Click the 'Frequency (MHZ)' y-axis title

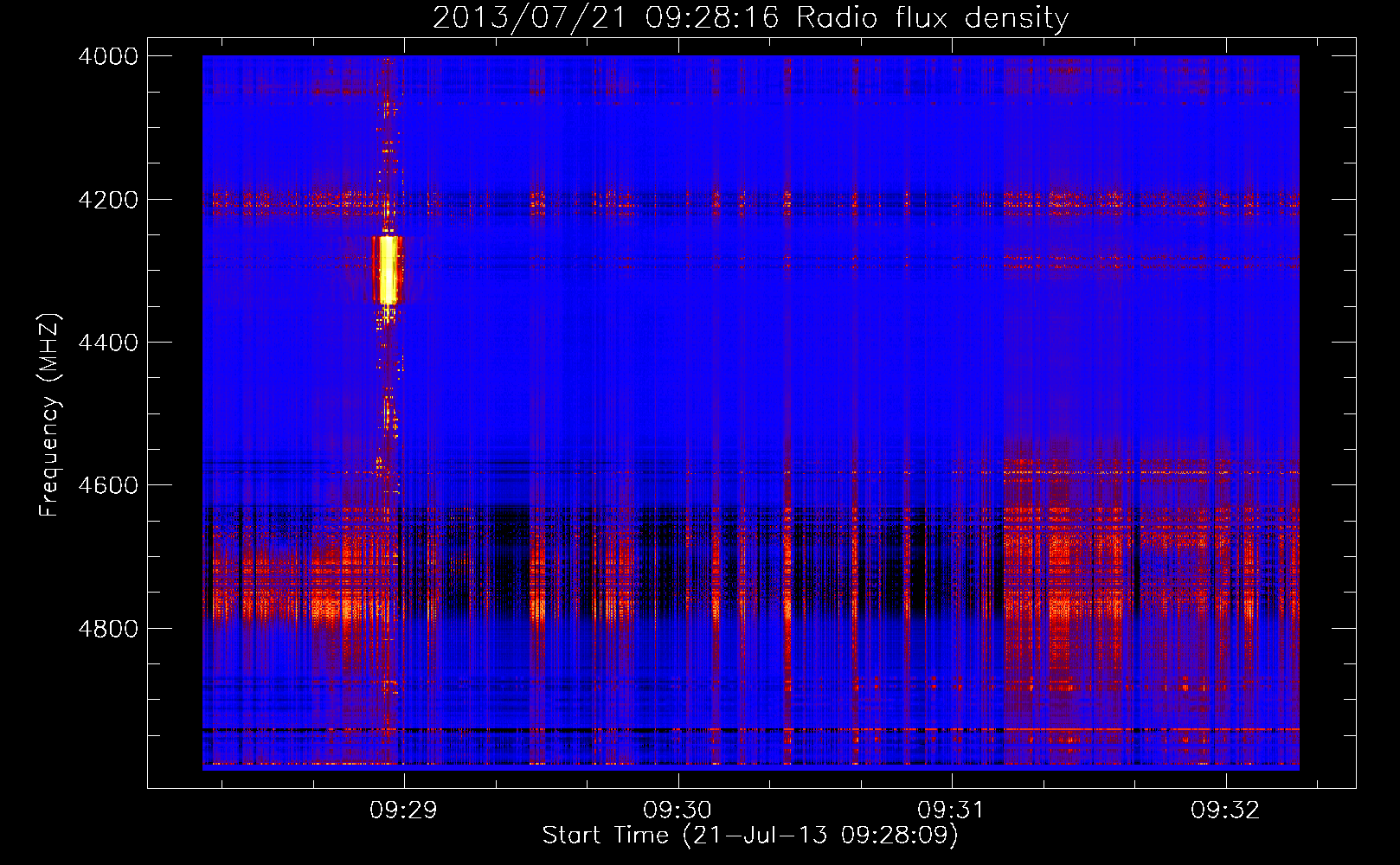click(x=50, y=415)
